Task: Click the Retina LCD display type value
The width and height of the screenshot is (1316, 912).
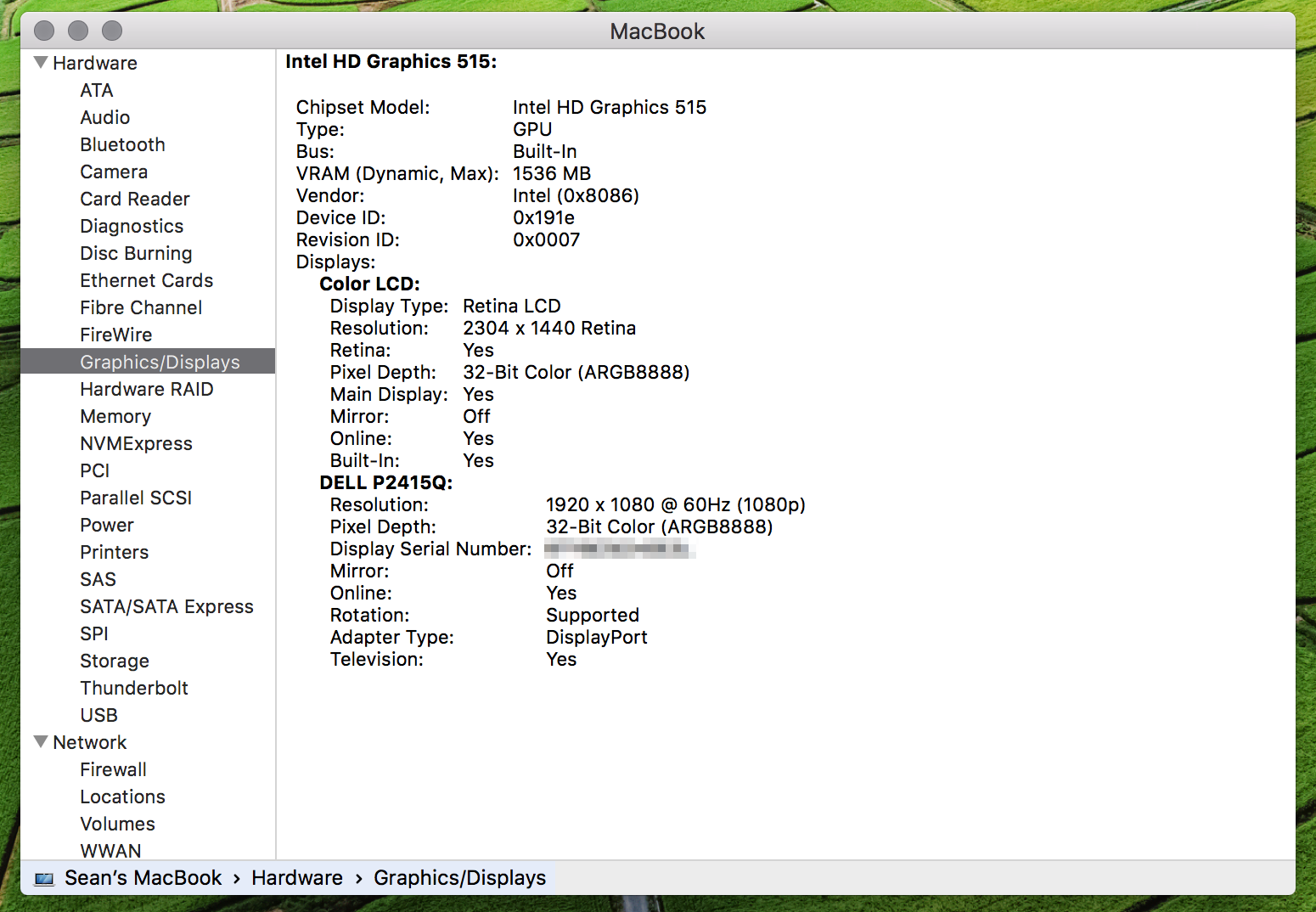Action: coord(512,306)
